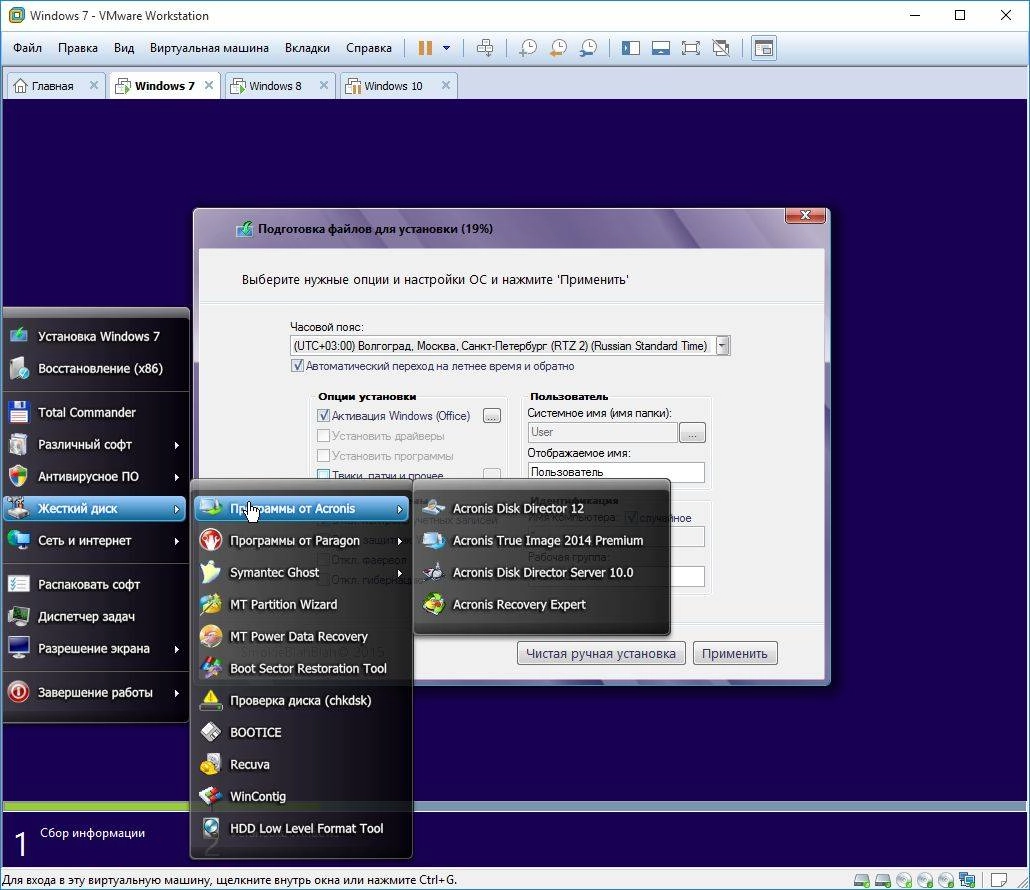Click the console view toolbar icon

763,48
